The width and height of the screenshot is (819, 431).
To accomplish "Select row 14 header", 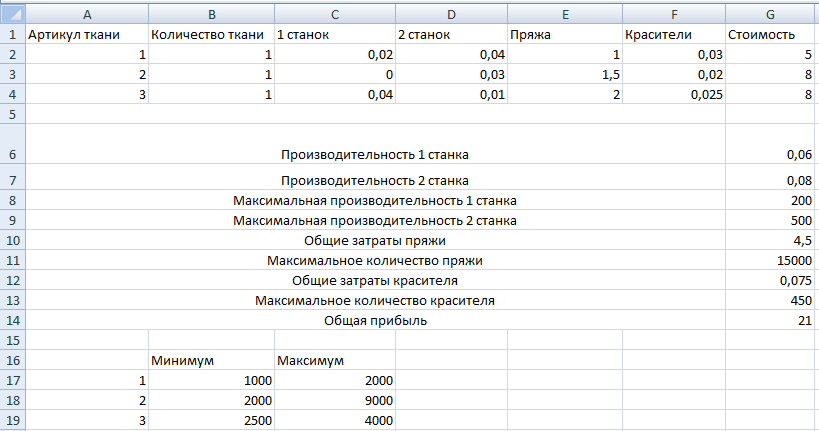I will [x=13, y=320].
